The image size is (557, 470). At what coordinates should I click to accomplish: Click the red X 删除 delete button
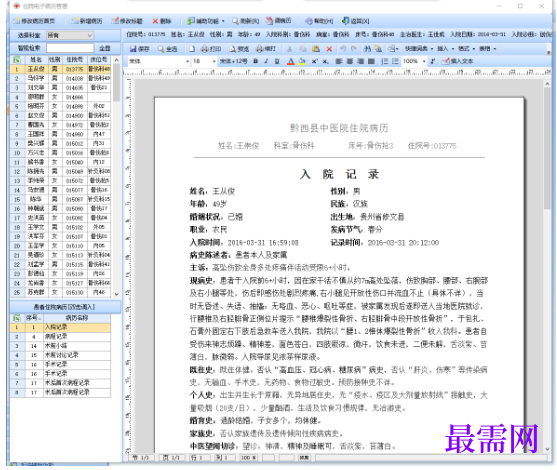coord(162,21)
